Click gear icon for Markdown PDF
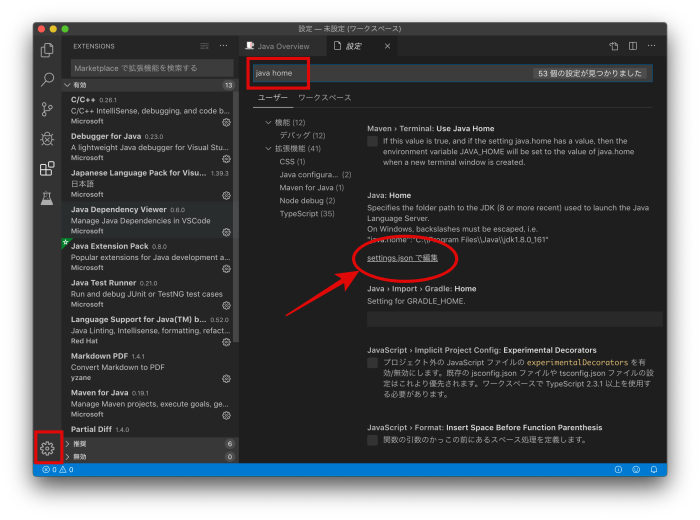The width and height of the screenshot is (700, 520). point(226,379)
